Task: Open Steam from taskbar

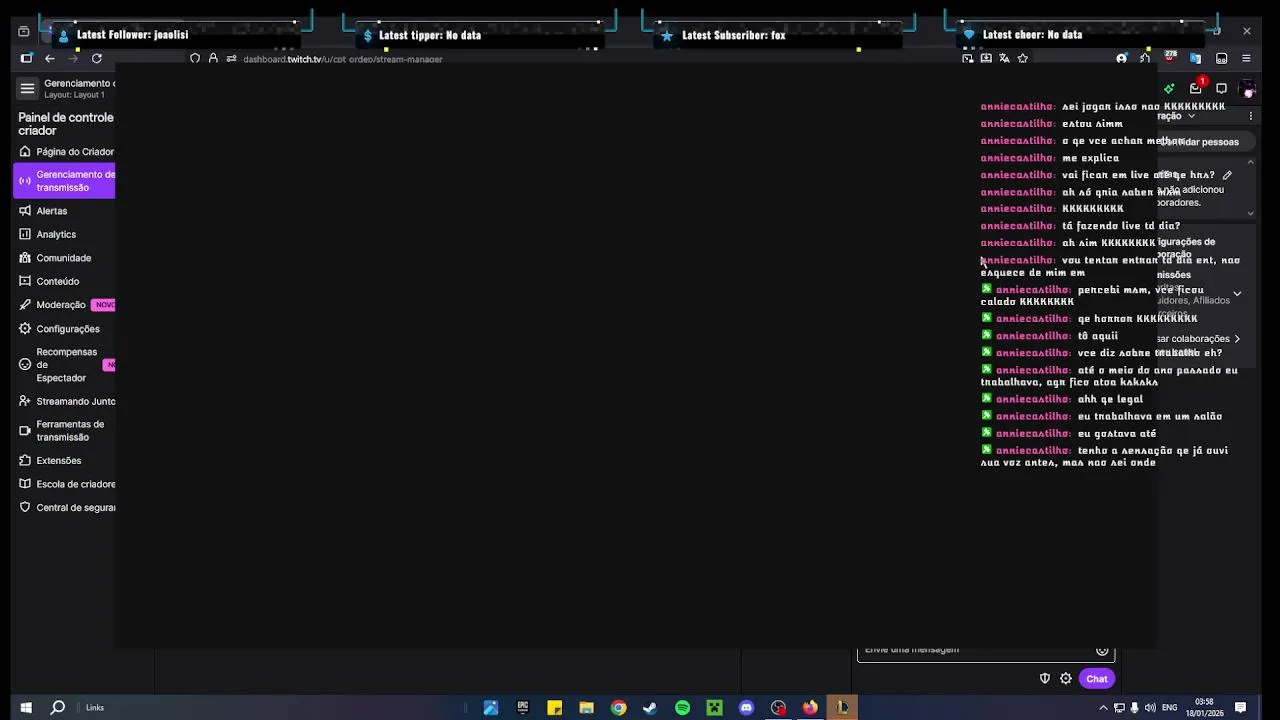Action: coord(650,707)
